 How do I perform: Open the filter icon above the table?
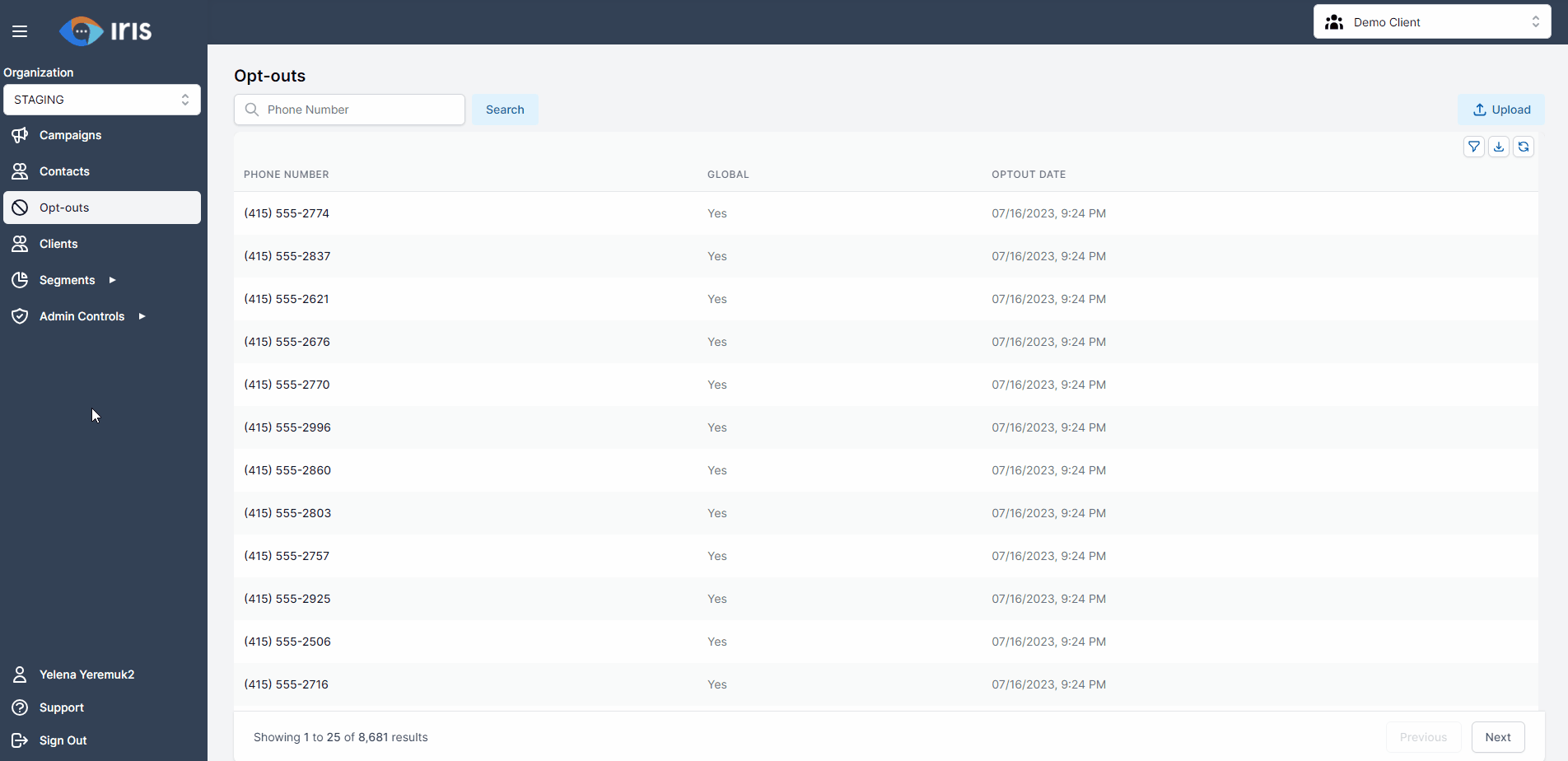[1474, 147]
